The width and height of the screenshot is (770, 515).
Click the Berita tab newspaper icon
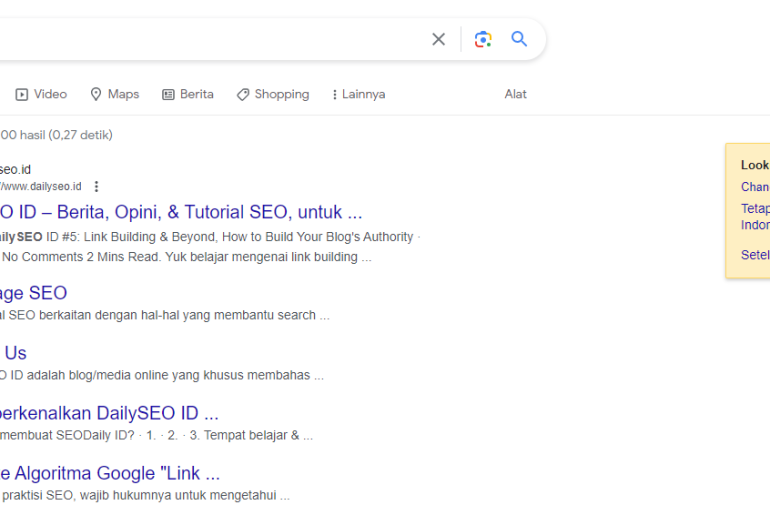click(x=168, y=94)
